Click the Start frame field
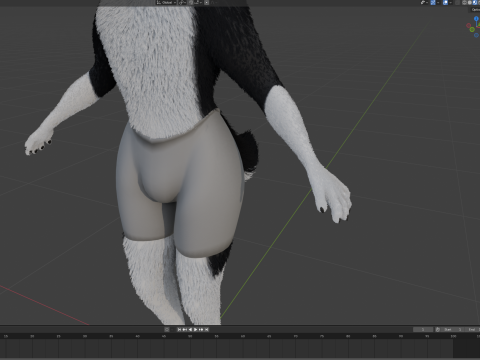This screenshot has height=360, width=480. click(x=452, y=329)
